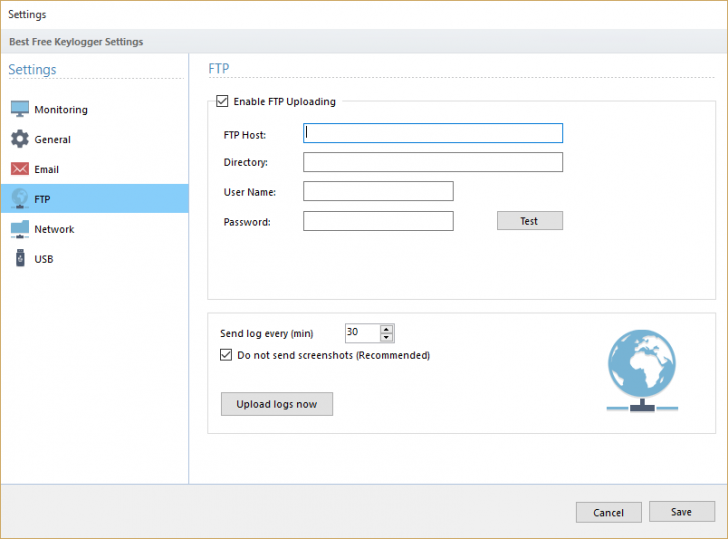This screenshot has width=728, height=539.
Task: Click the Email envelope icon
Action: (x=20, y=169)
